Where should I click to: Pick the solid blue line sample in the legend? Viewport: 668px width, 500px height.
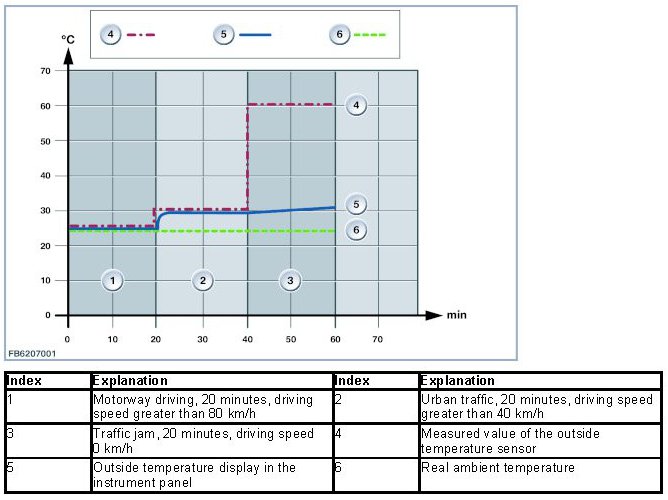pyautogui.click(x=255, y=34)
